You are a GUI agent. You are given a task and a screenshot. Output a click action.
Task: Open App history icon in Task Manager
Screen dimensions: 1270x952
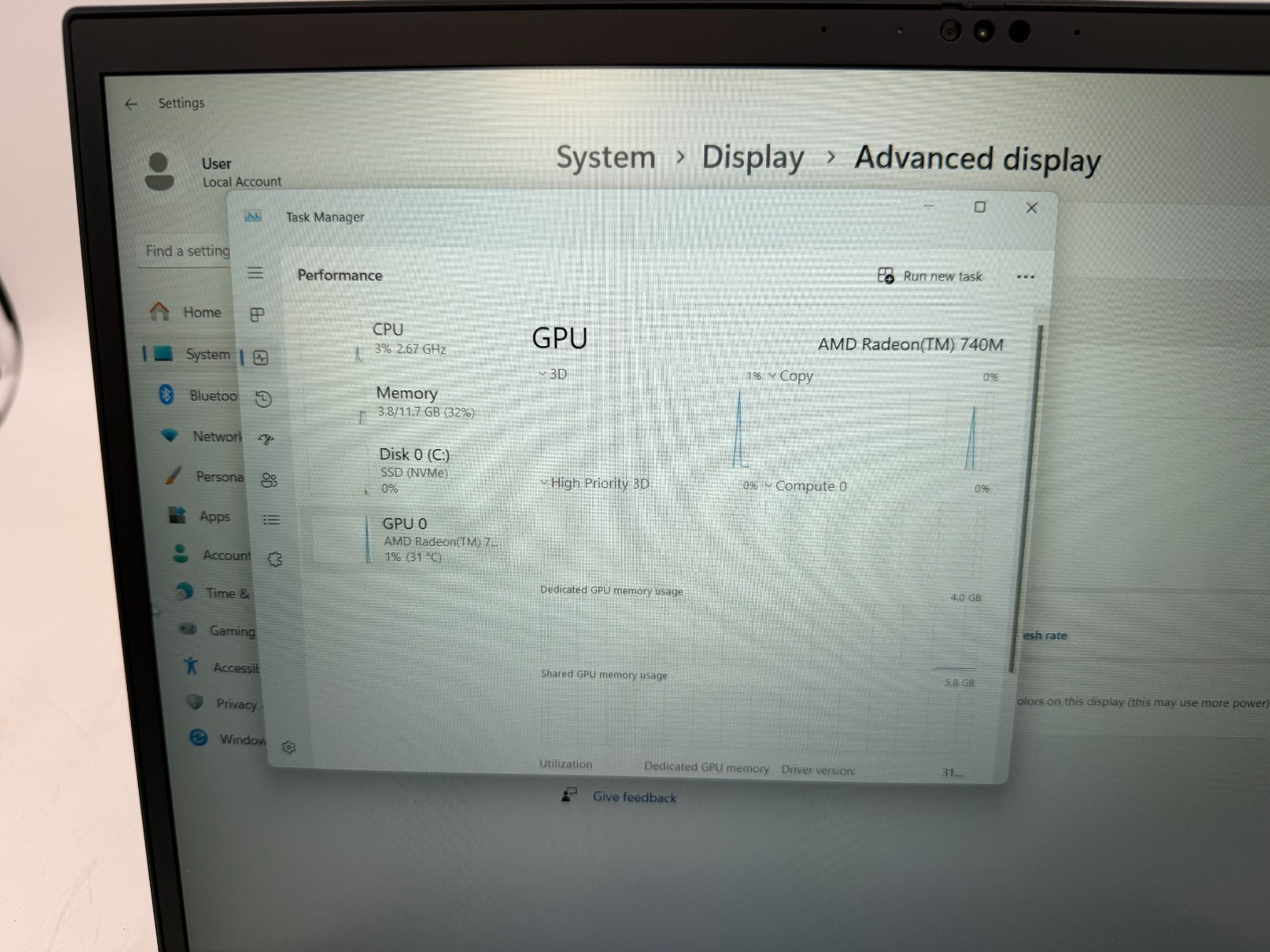click(x=264, y=399)
